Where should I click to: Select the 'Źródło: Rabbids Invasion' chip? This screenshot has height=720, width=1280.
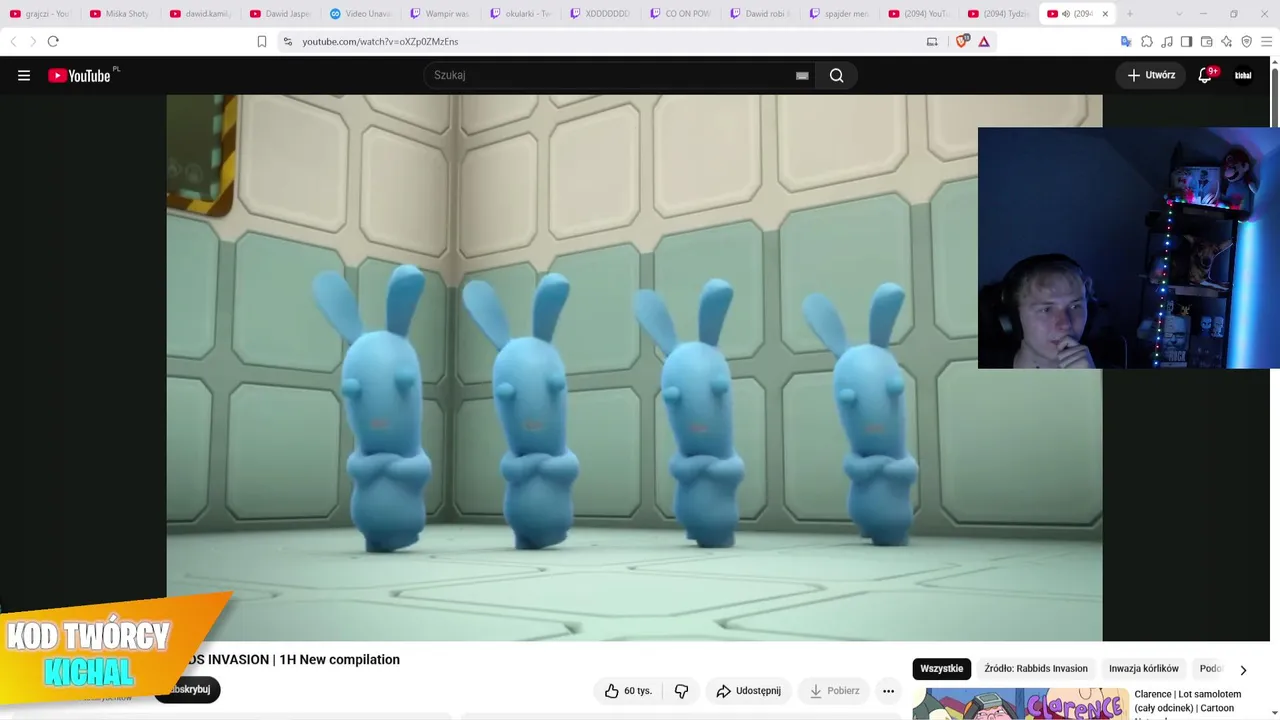1036,669
